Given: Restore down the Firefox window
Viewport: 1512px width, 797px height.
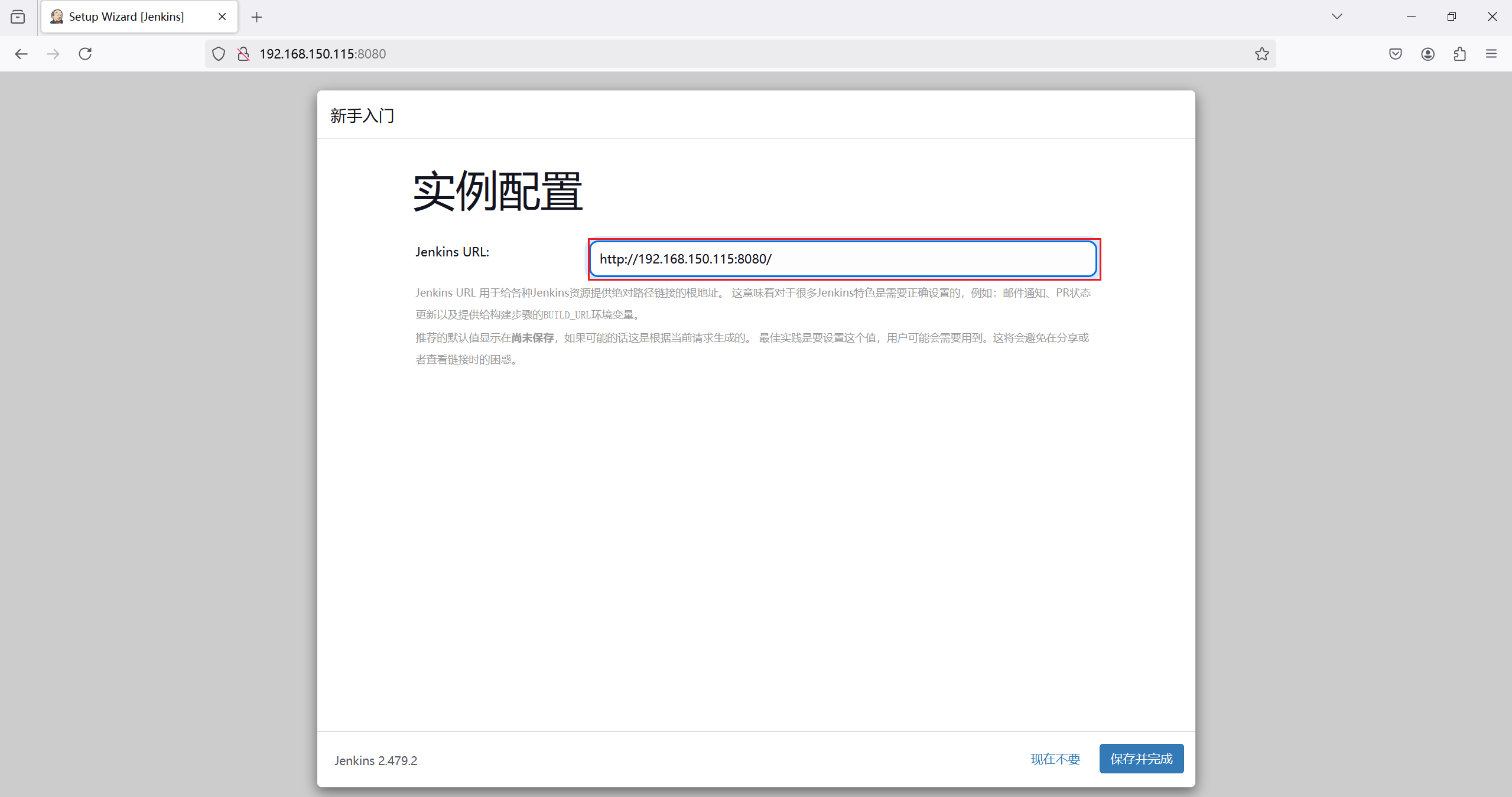Looking at the screenshot, I should 1451,17.
